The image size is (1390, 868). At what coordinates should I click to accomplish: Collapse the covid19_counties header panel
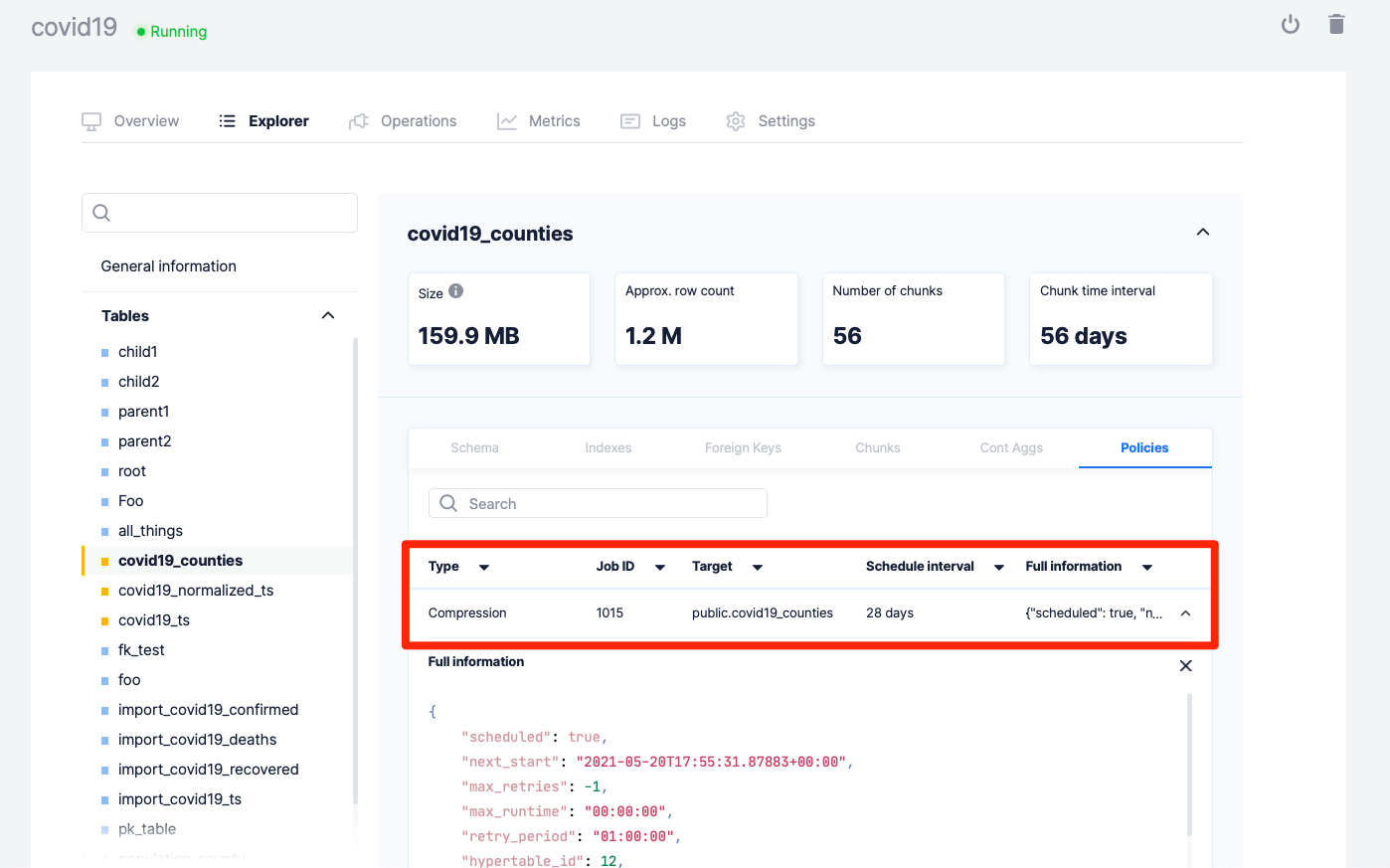(x=1202, y=233)
